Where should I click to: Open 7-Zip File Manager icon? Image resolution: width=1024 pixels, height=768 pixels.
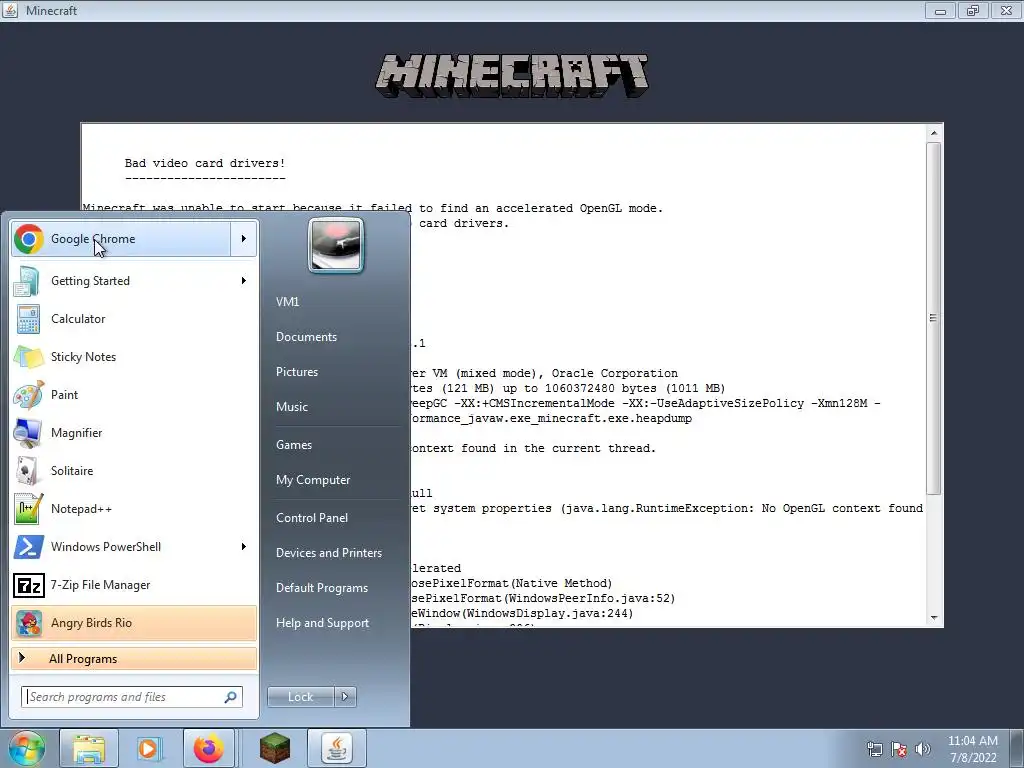click(27, 584)
